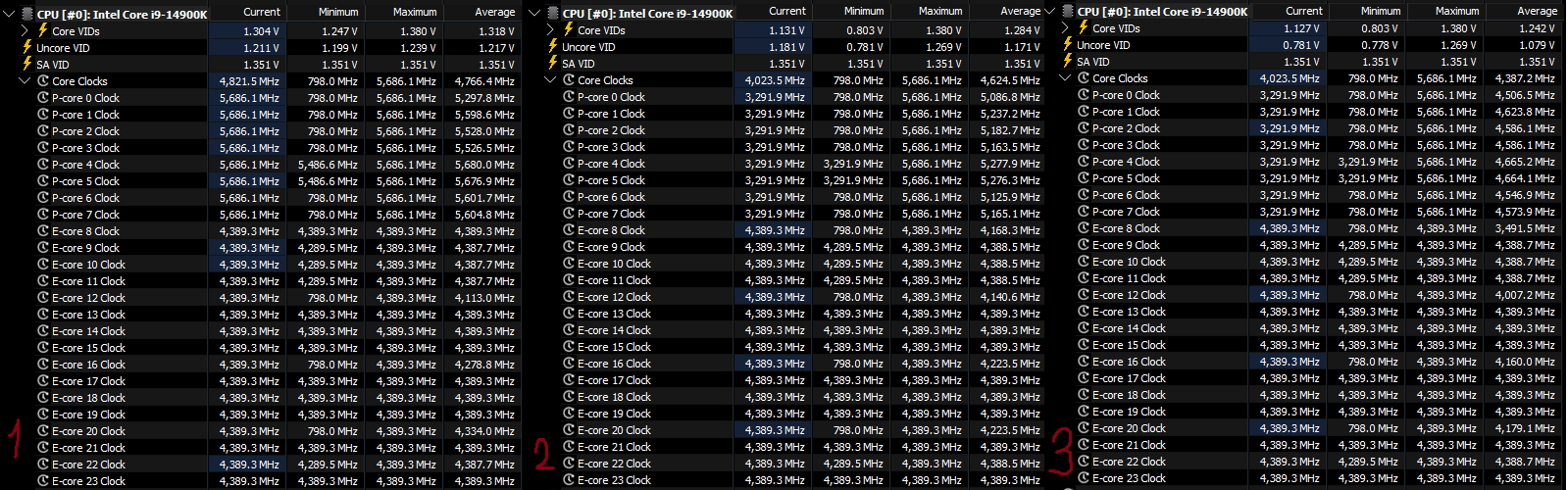Sort by Current column in the left panel
Viewport: 1568px width, 490px height.
pyautogui.click(x=247, y=12)
